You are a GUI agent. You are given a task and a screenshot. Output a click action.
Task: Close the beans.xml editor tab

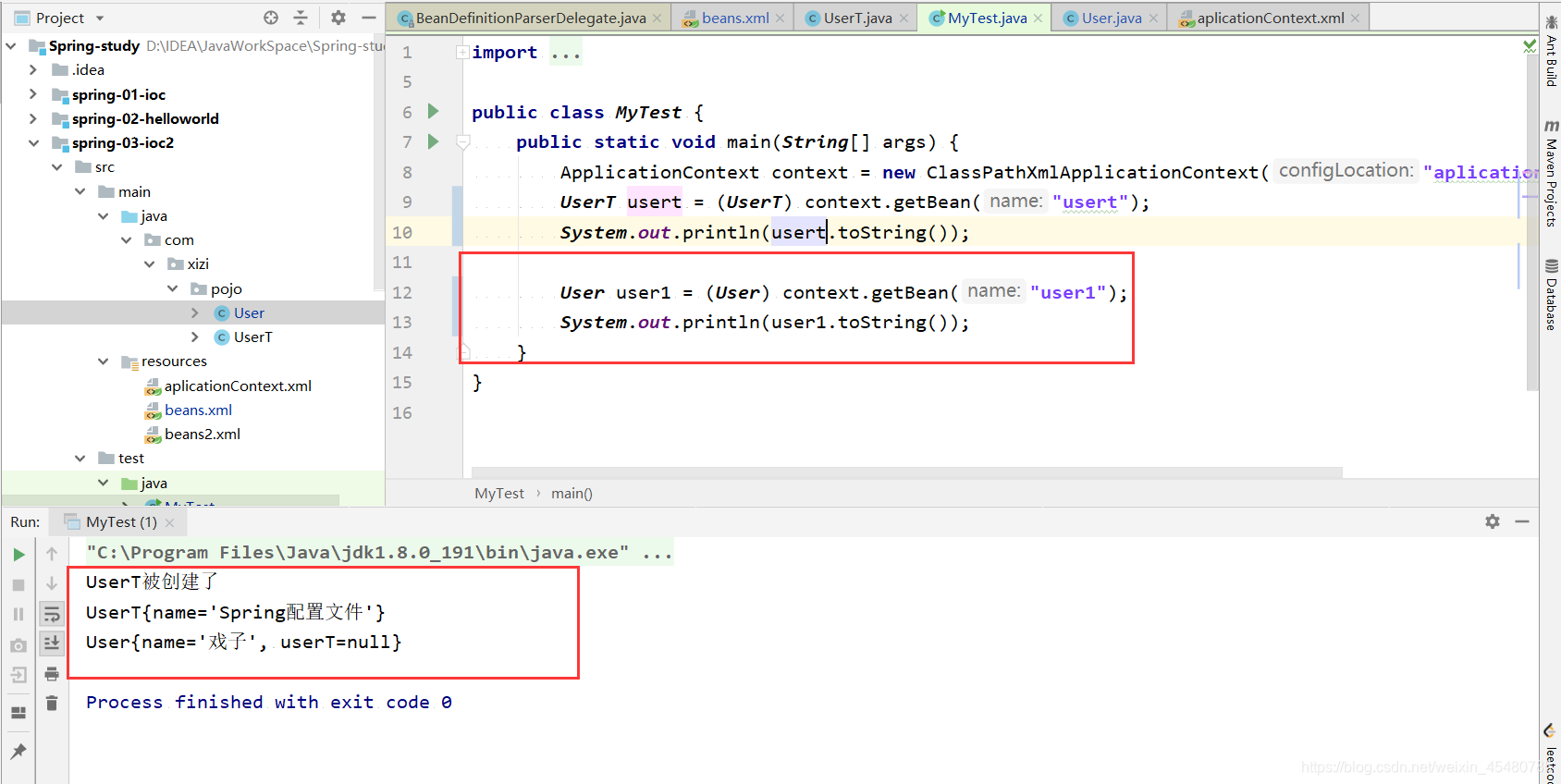(780, 18)
